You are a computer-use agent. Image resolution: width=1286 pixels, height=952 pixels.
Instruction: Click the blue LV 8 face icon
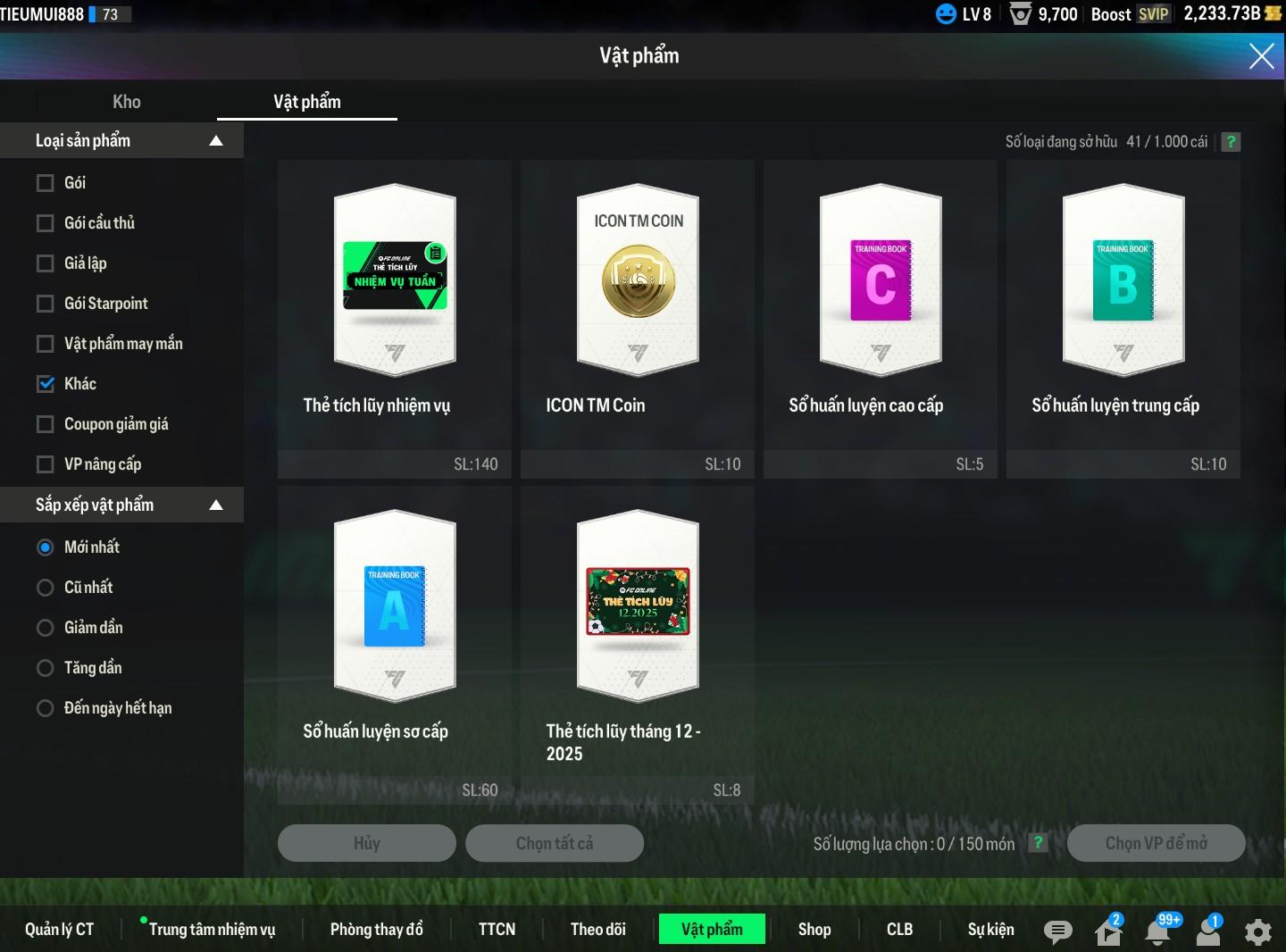[946, 14]
